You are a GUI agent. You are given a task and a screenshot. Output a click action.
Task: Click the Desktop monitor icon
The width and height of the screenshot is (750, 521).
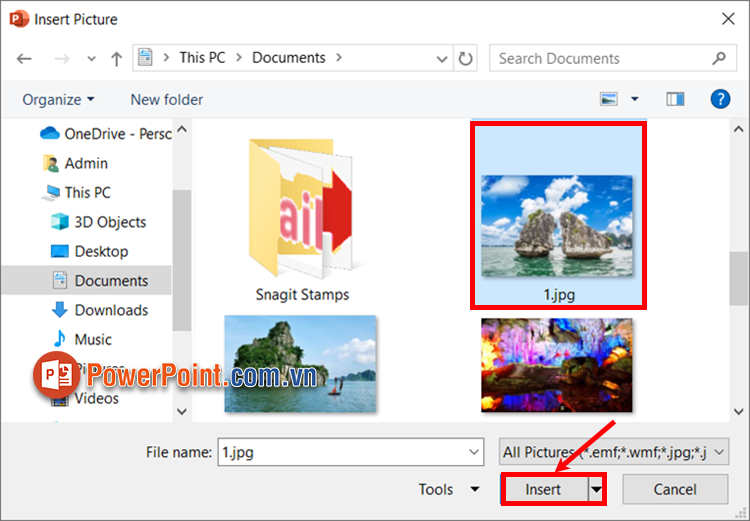pos(60,251)
